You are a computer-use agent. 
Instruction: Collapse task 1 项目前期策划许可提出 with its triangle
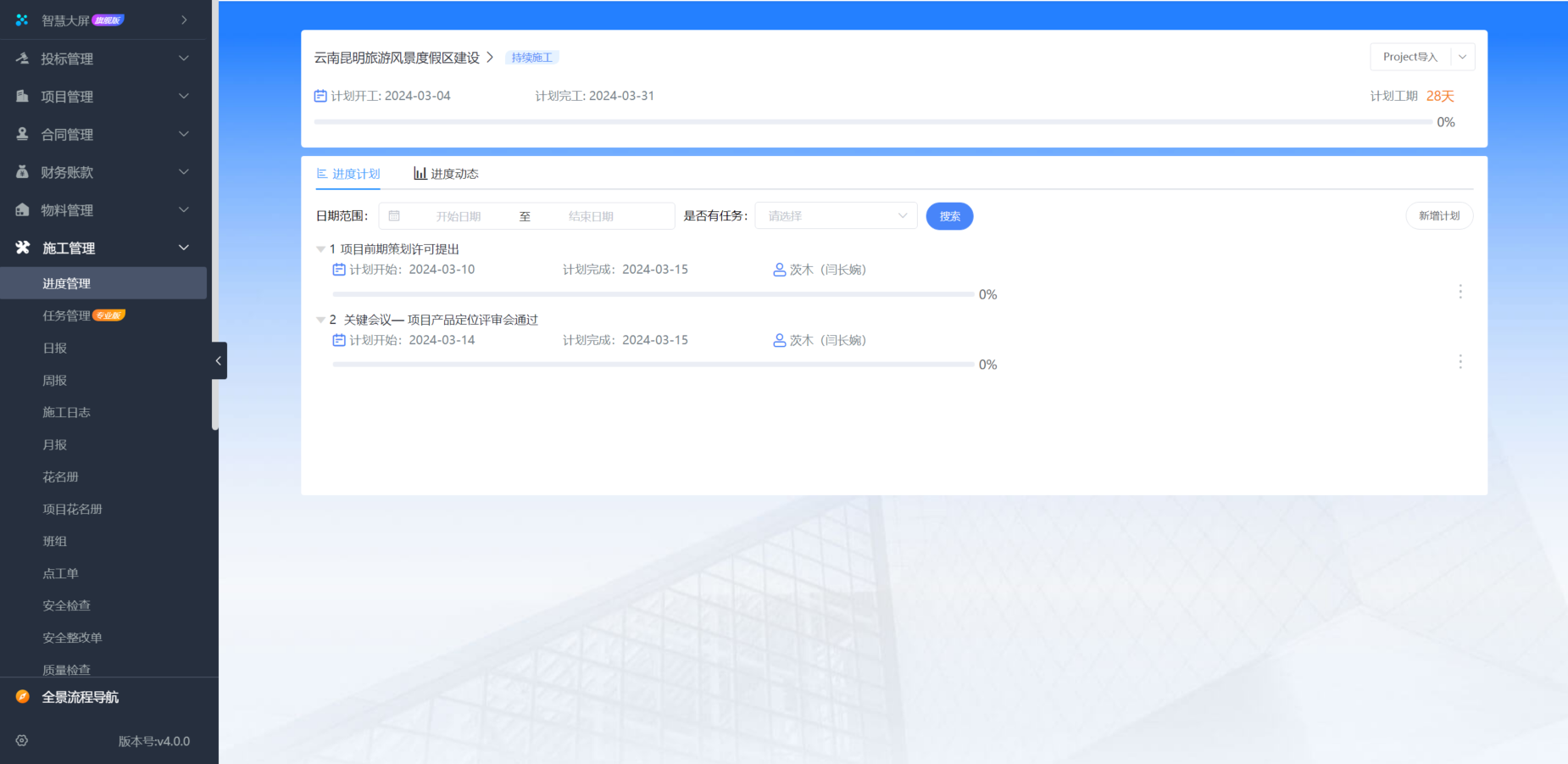(320, 248)
